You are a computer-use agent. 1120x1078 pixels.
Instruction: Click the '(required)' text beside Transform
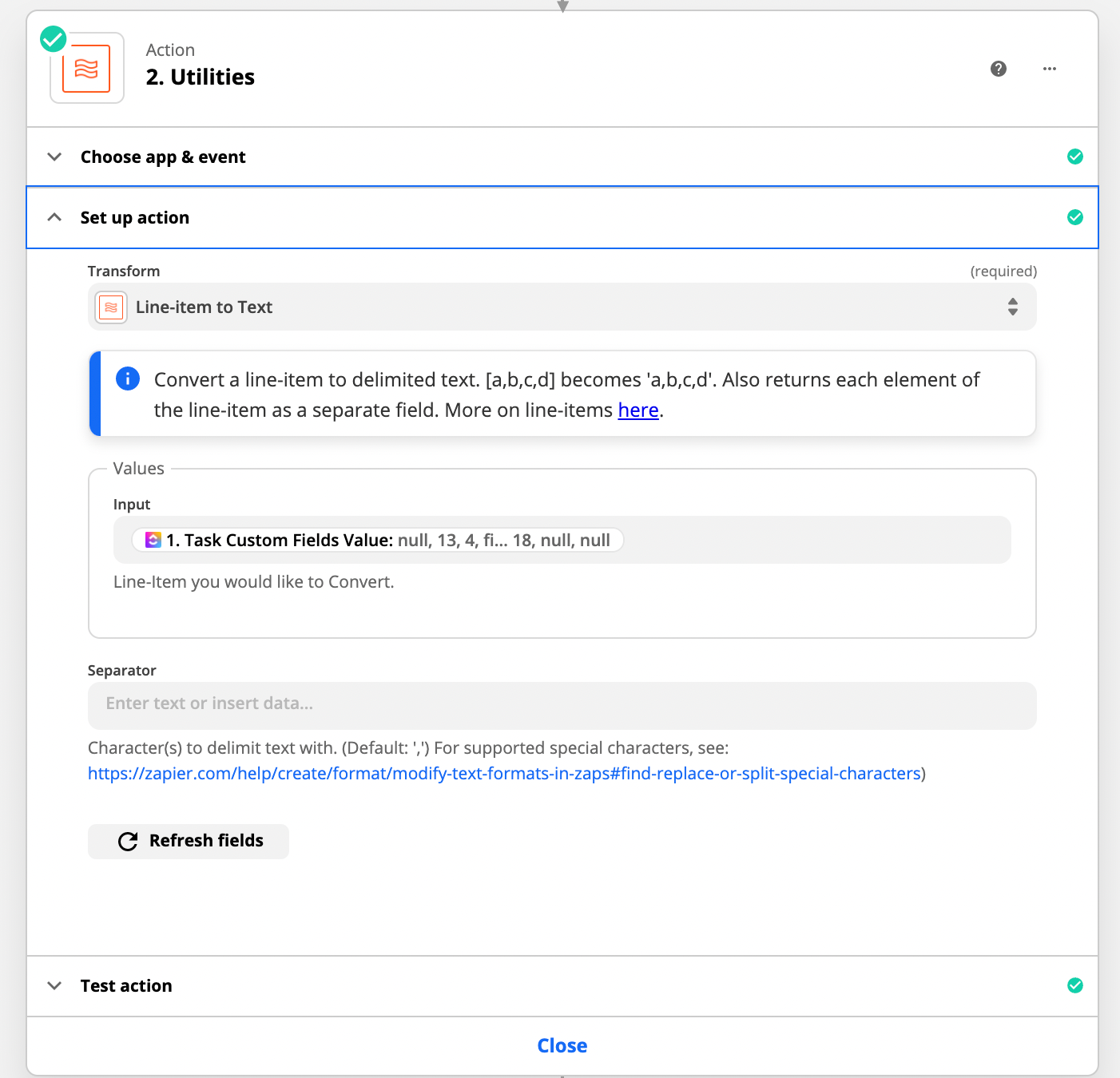click(x=1003, y=271)
